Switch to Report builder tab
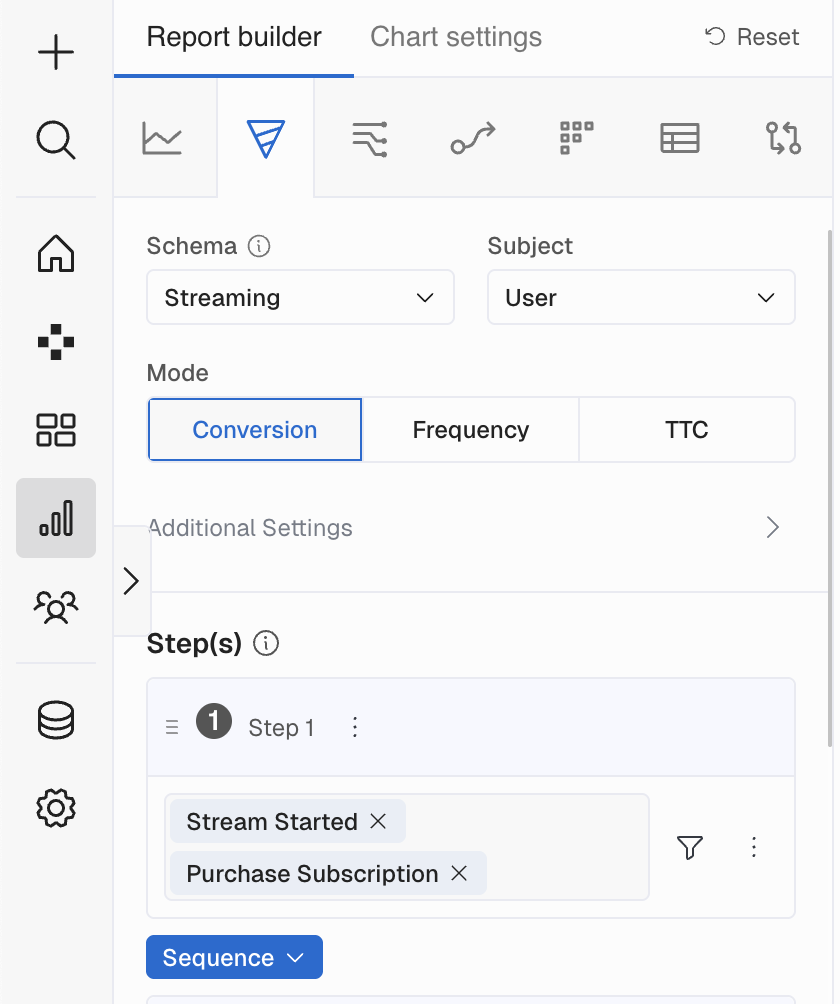The height and width of the screenshot is (1004, 840). [x=234, y=37]
